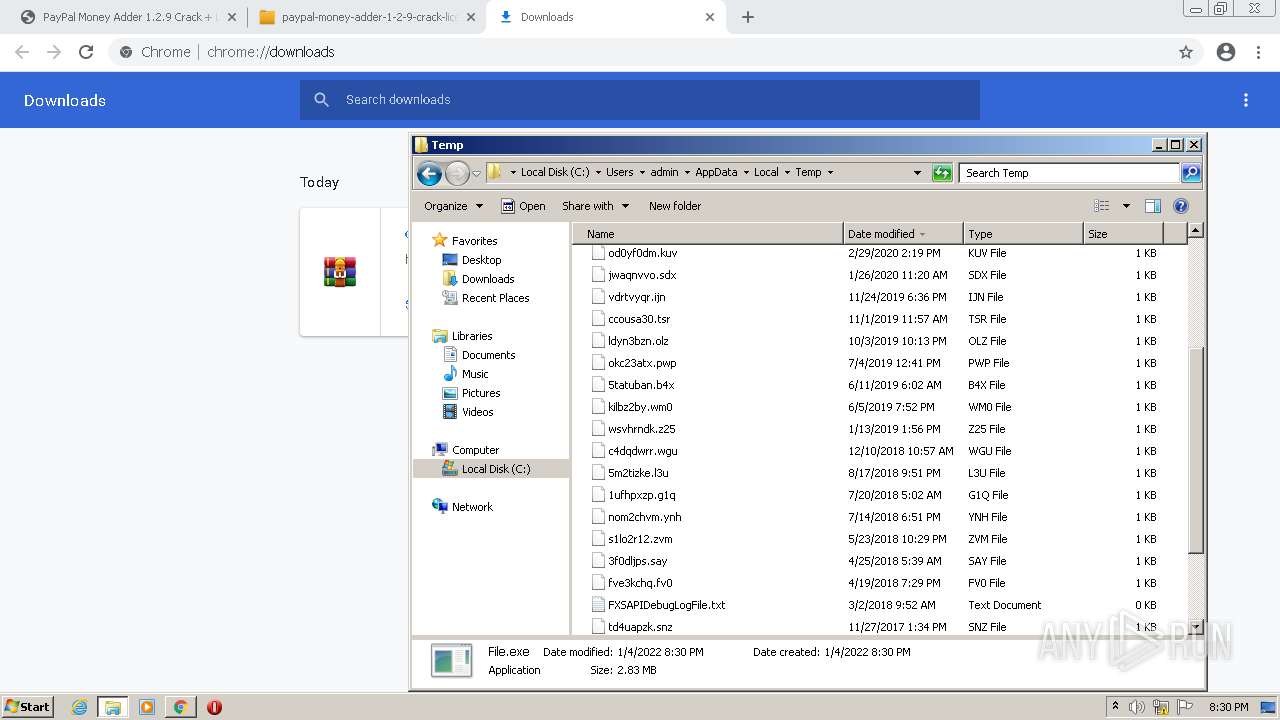Image resolution: width=1280 pixels, height=720 pixels.
Task: Click the Explorer Forward arrow button
Action: click(457, 173)
